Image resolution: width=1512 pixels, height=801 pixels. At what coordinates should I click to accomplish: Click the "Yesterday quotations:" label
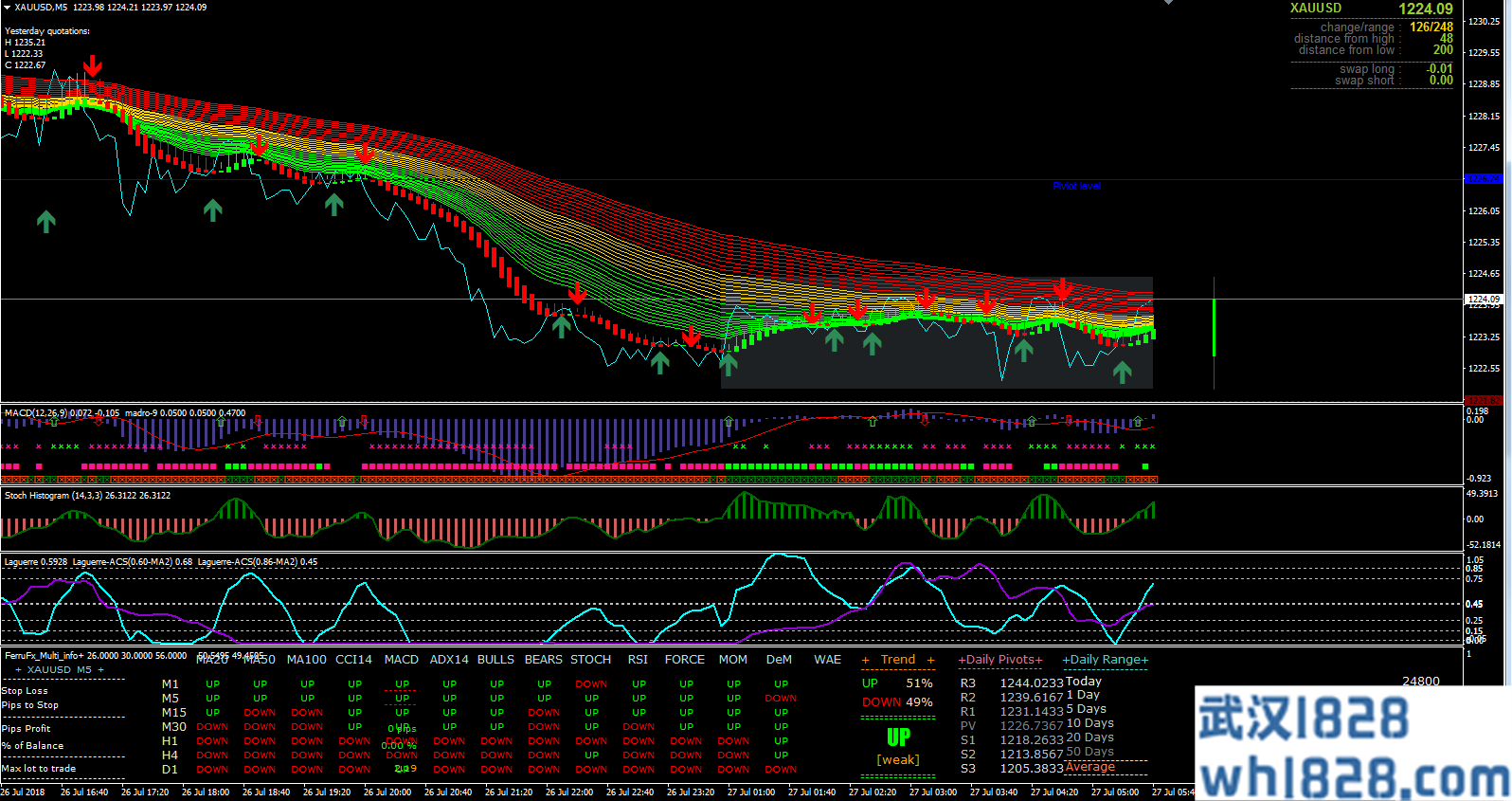[47, 31]
